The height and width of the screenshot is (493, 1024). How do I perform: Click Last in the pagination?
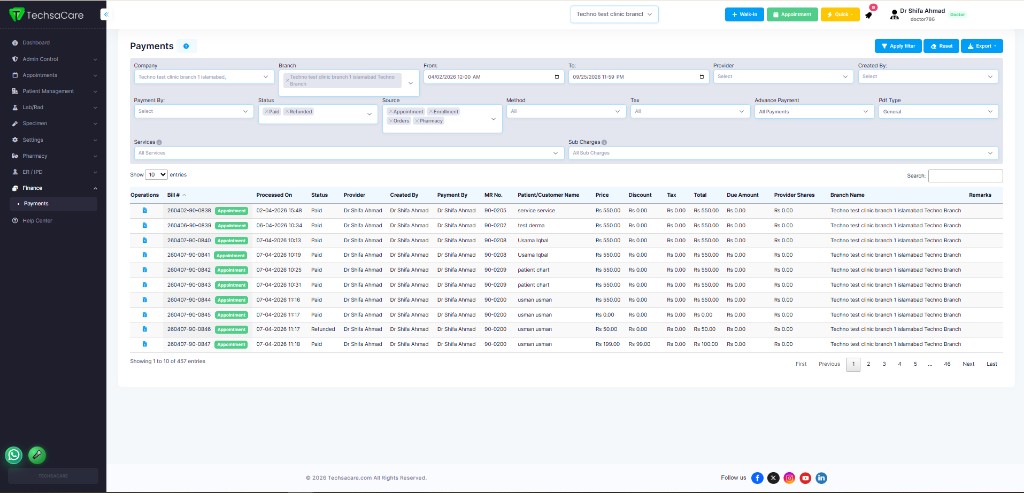(992, 364)
